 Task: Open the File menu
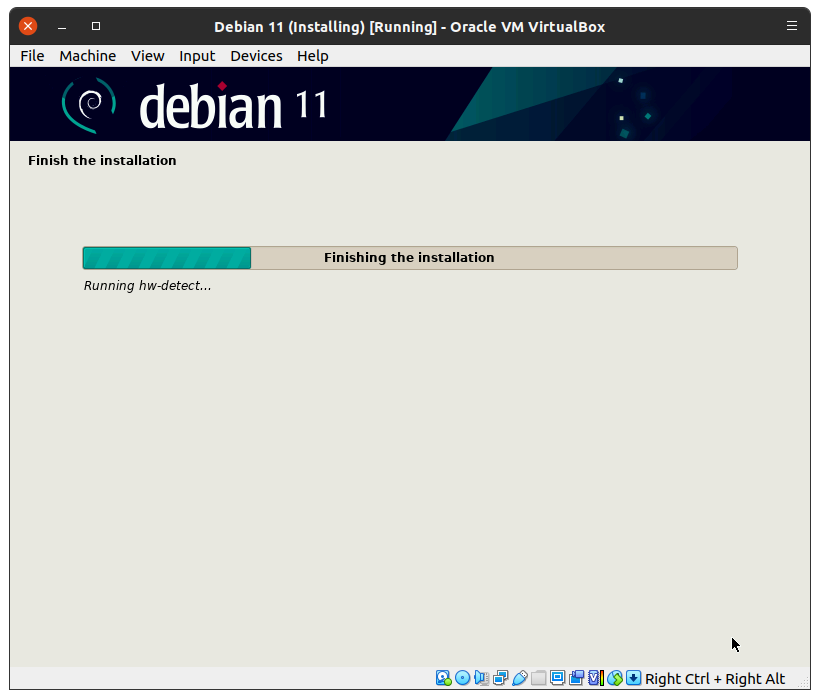coord(32,56)
